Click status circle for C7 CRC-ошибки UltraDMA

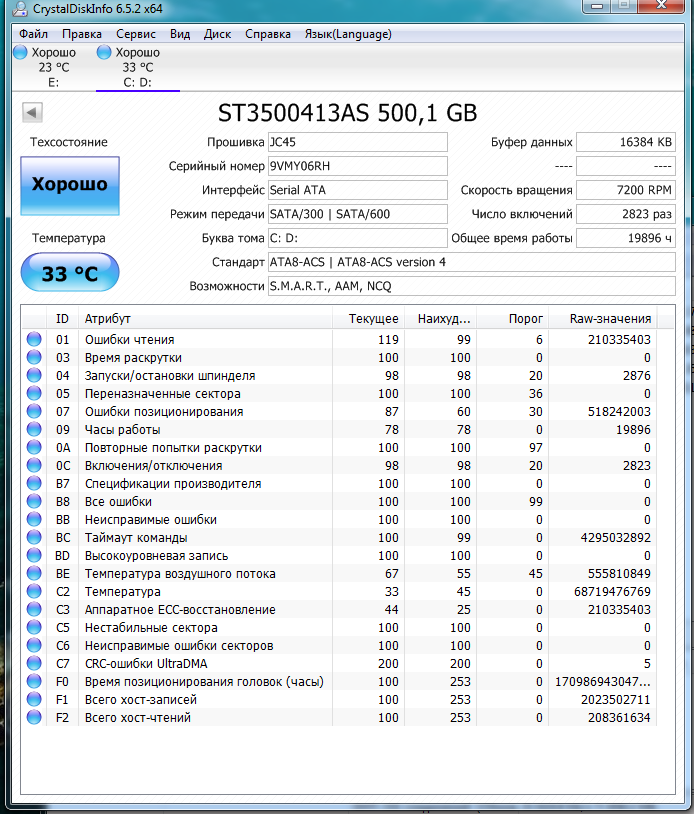pos(34,663)
